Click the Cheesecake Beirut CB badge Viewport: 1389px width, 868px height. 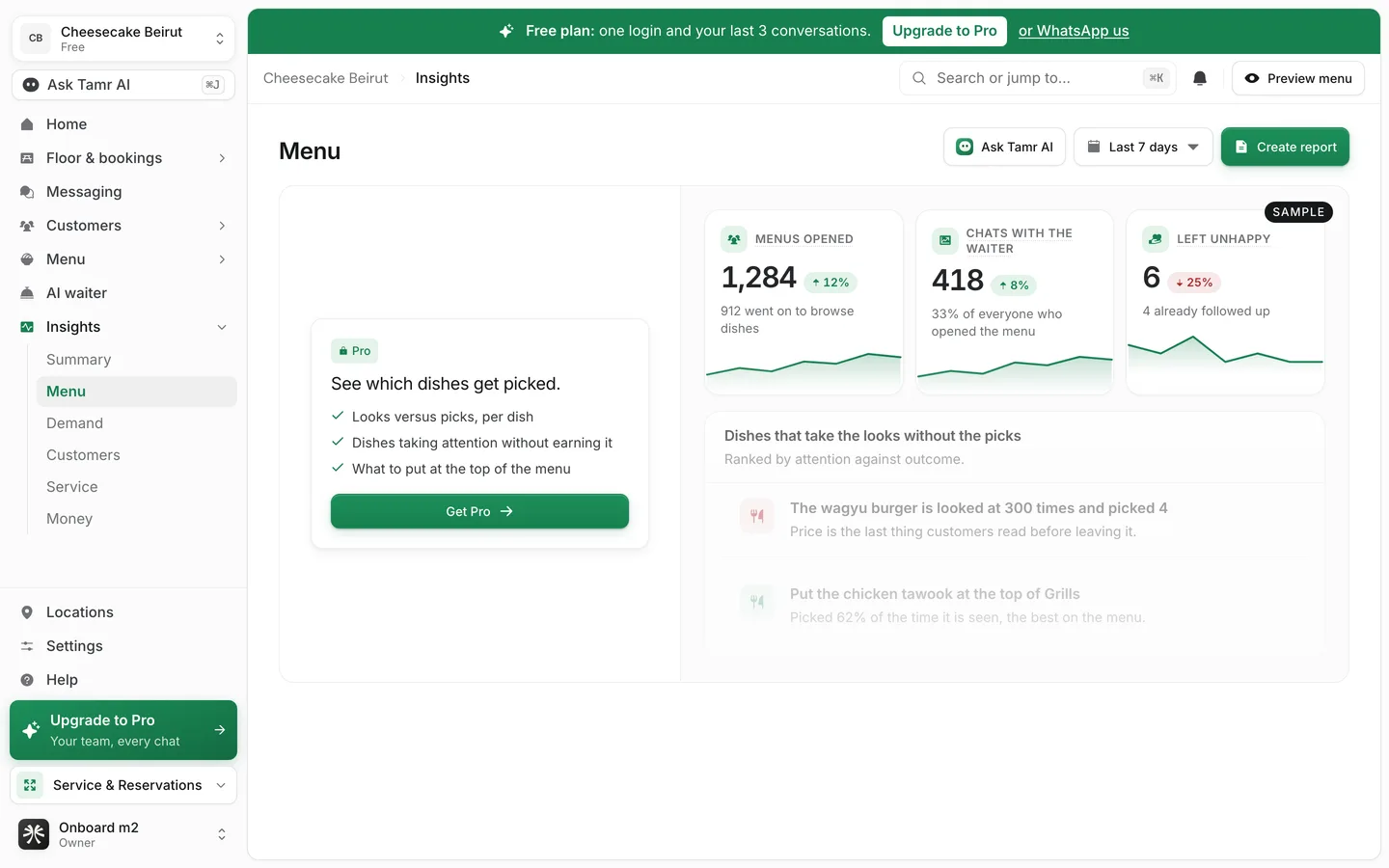pos(36,39)
